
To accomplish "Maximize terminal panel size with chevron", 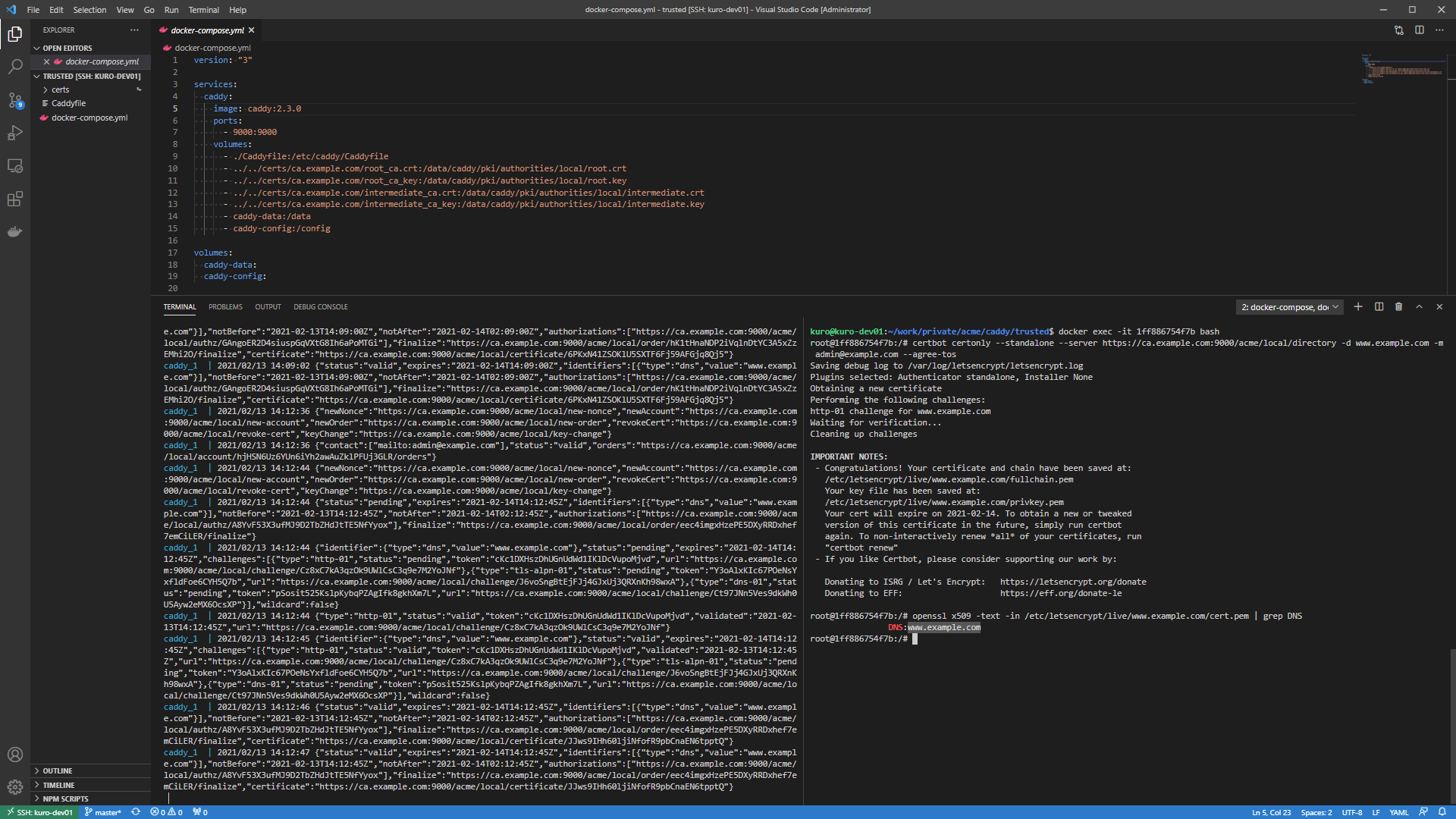I will coord(1419,307).
